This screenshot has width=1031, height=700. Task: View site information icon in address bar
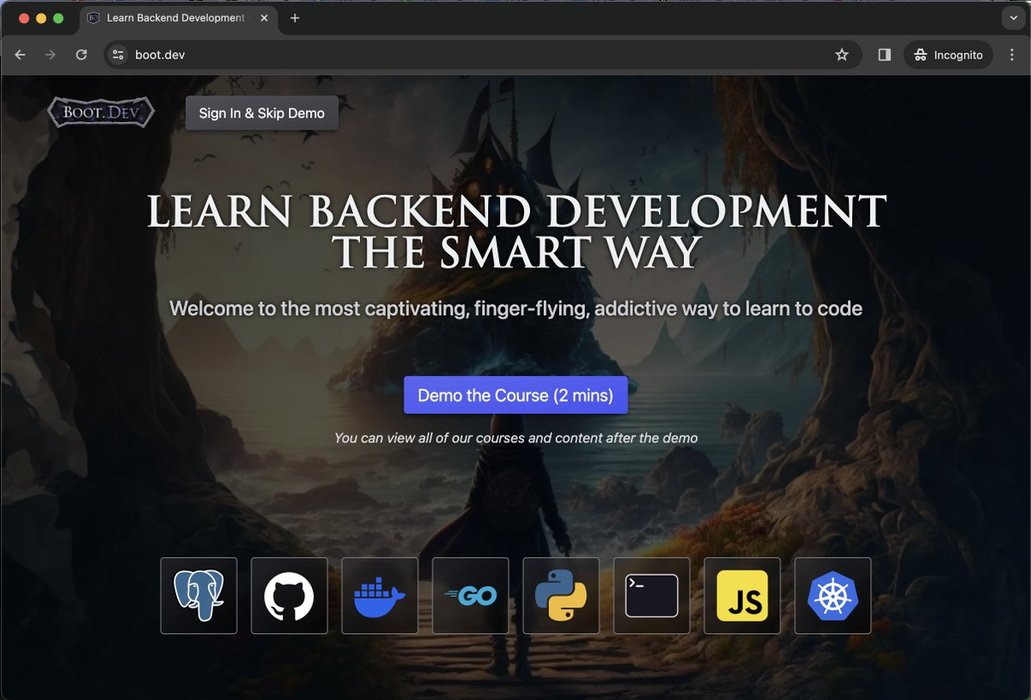[x=118, y=55]
